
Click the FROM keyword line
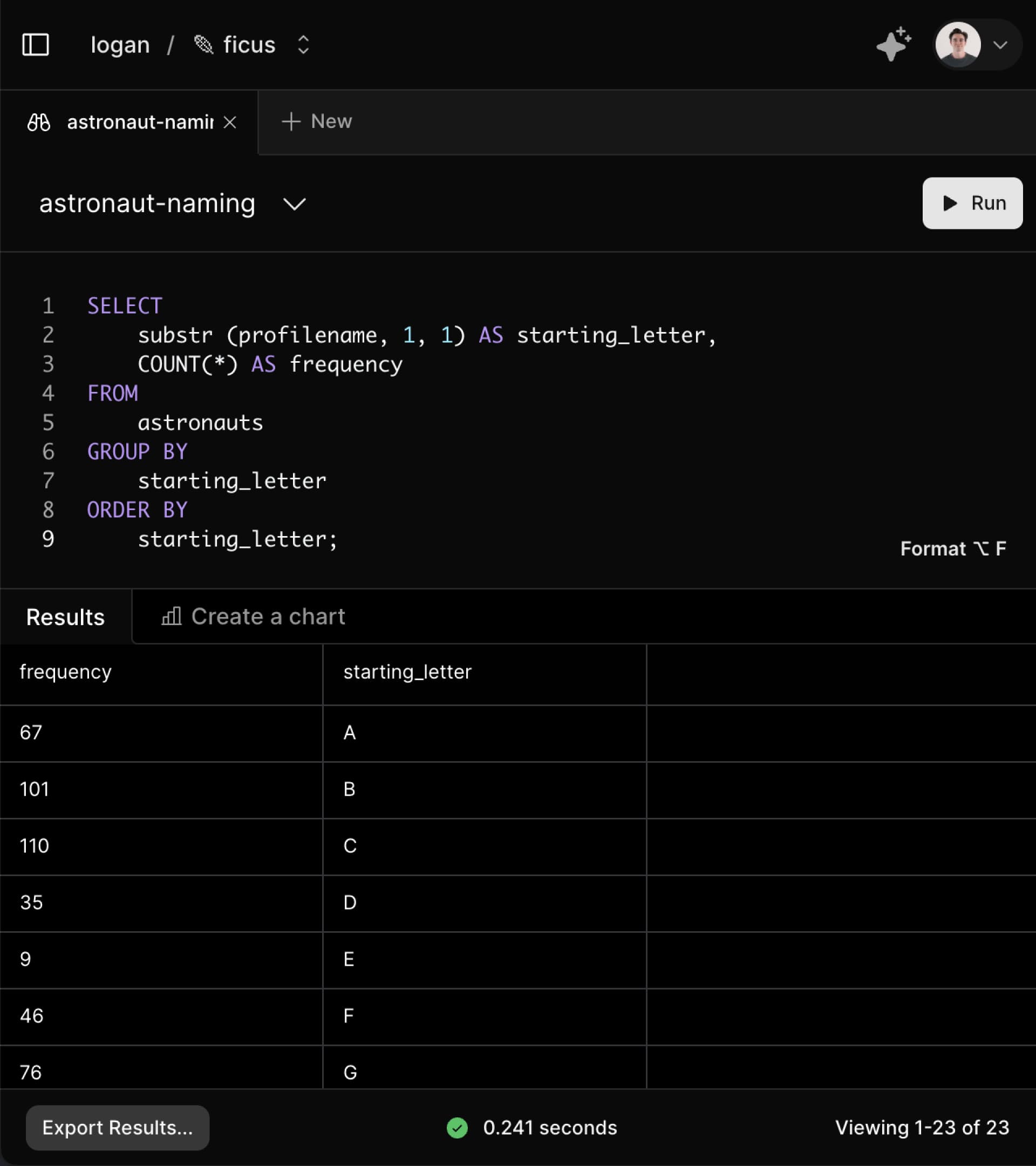112,393
